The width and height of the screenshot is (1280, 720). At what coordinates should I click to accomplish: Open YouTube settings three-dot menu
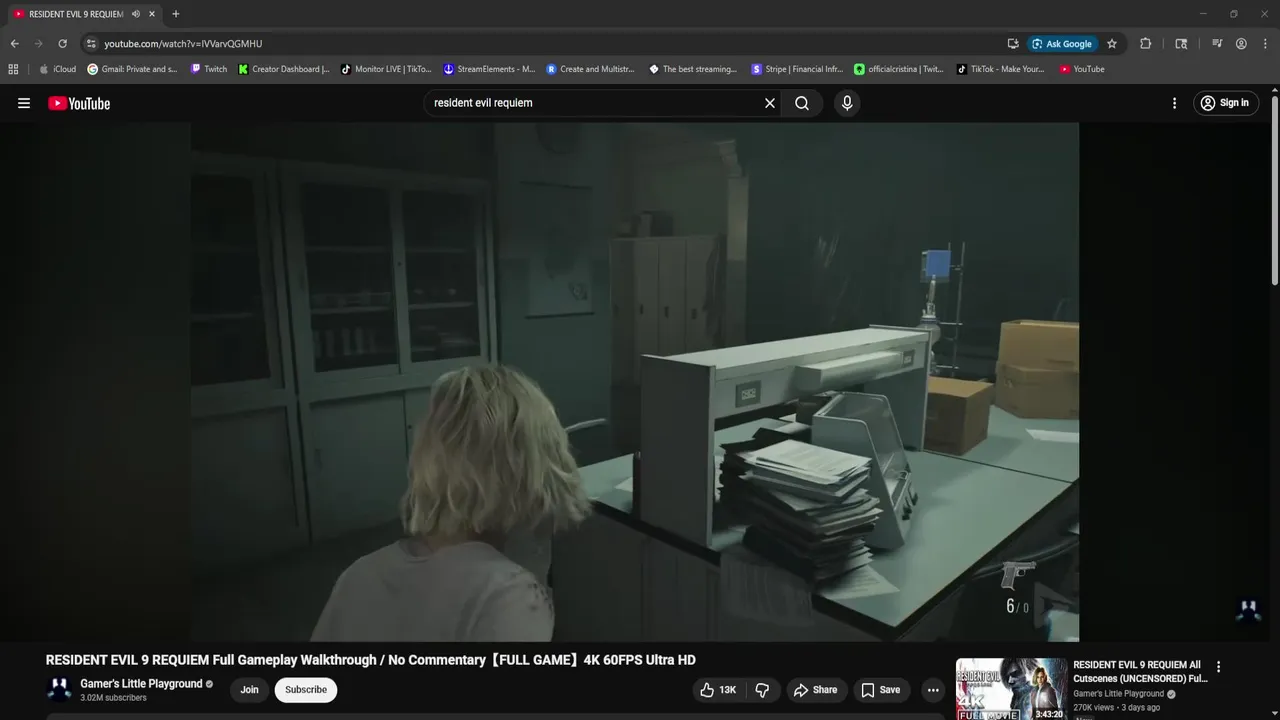[1174, 103]
